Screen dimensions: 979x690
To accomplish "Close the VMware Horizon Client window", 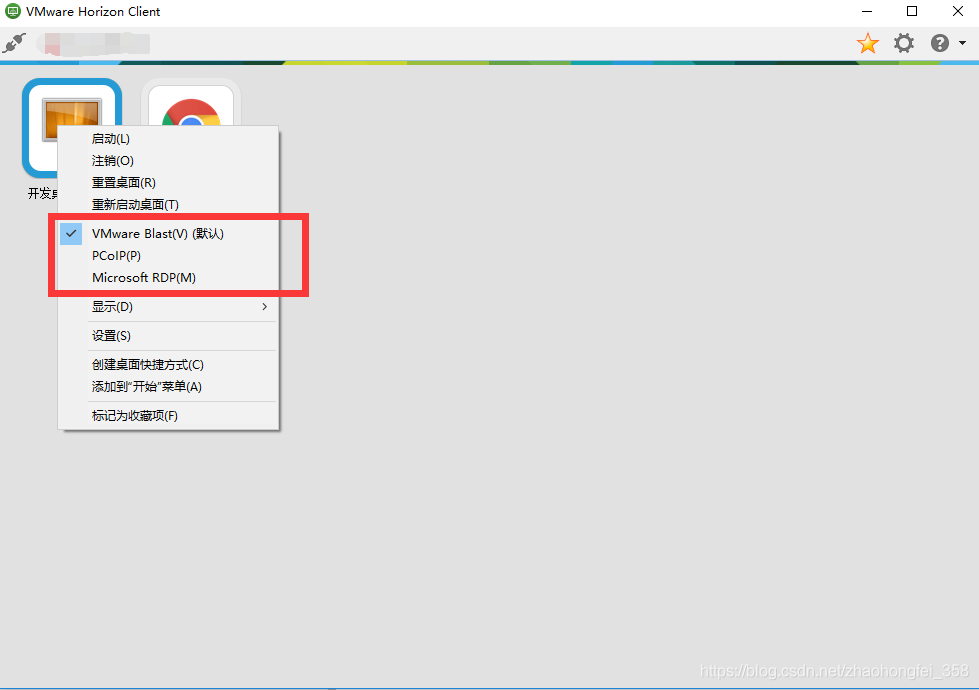I will [957, 11].
